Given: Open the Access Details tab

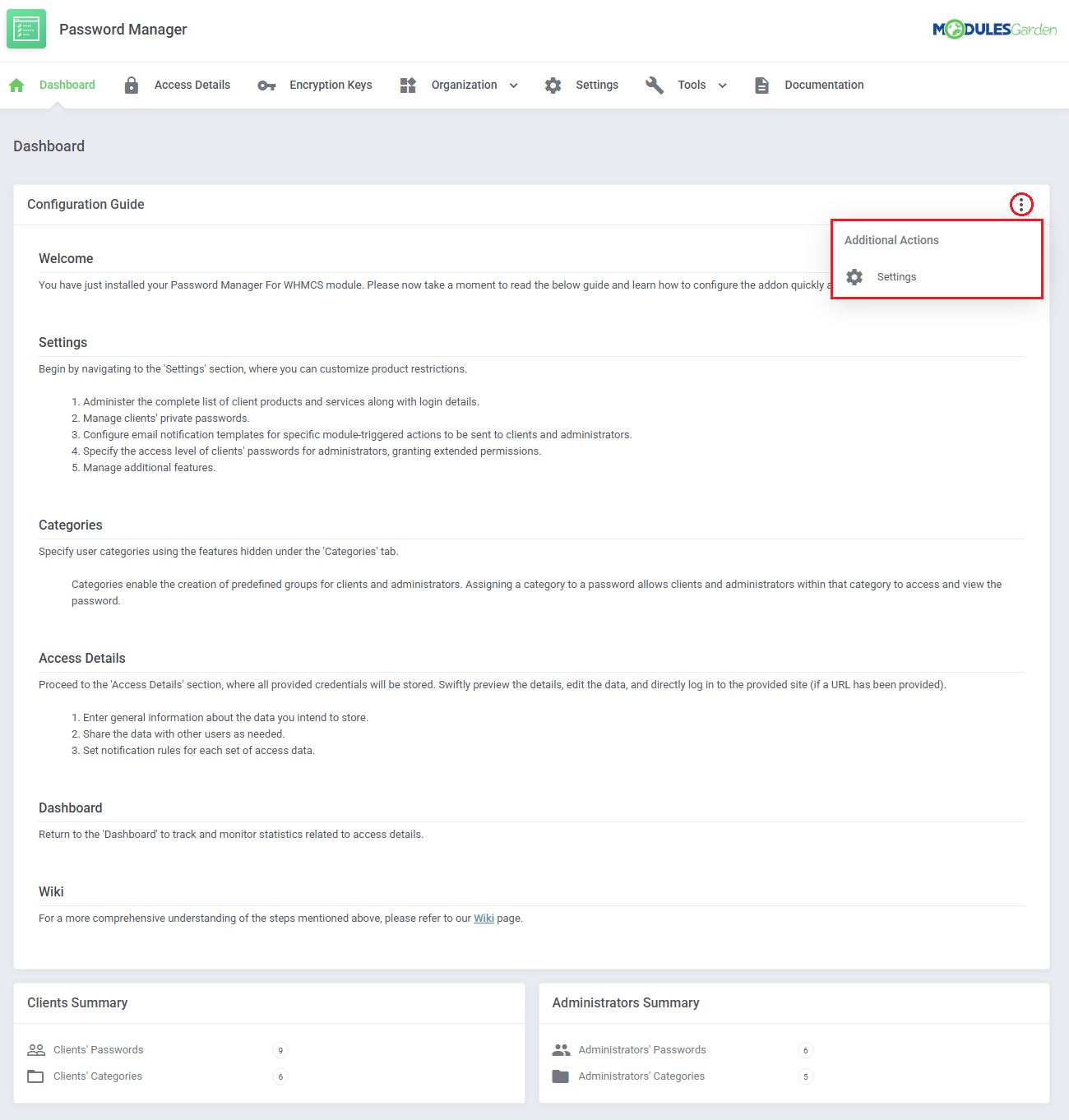Looking at the screenshot, I should coord(192,85).
